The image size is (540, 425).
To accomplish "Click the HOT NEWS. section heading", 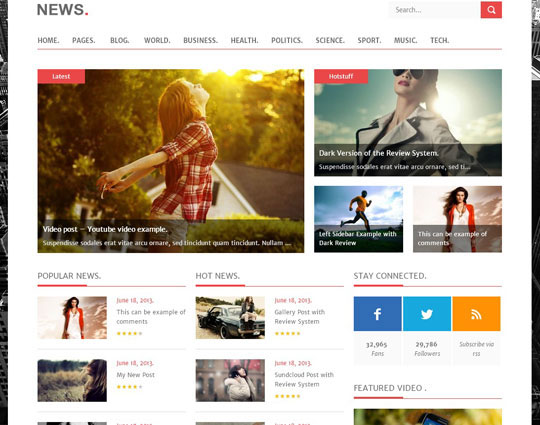I will 218,276.
